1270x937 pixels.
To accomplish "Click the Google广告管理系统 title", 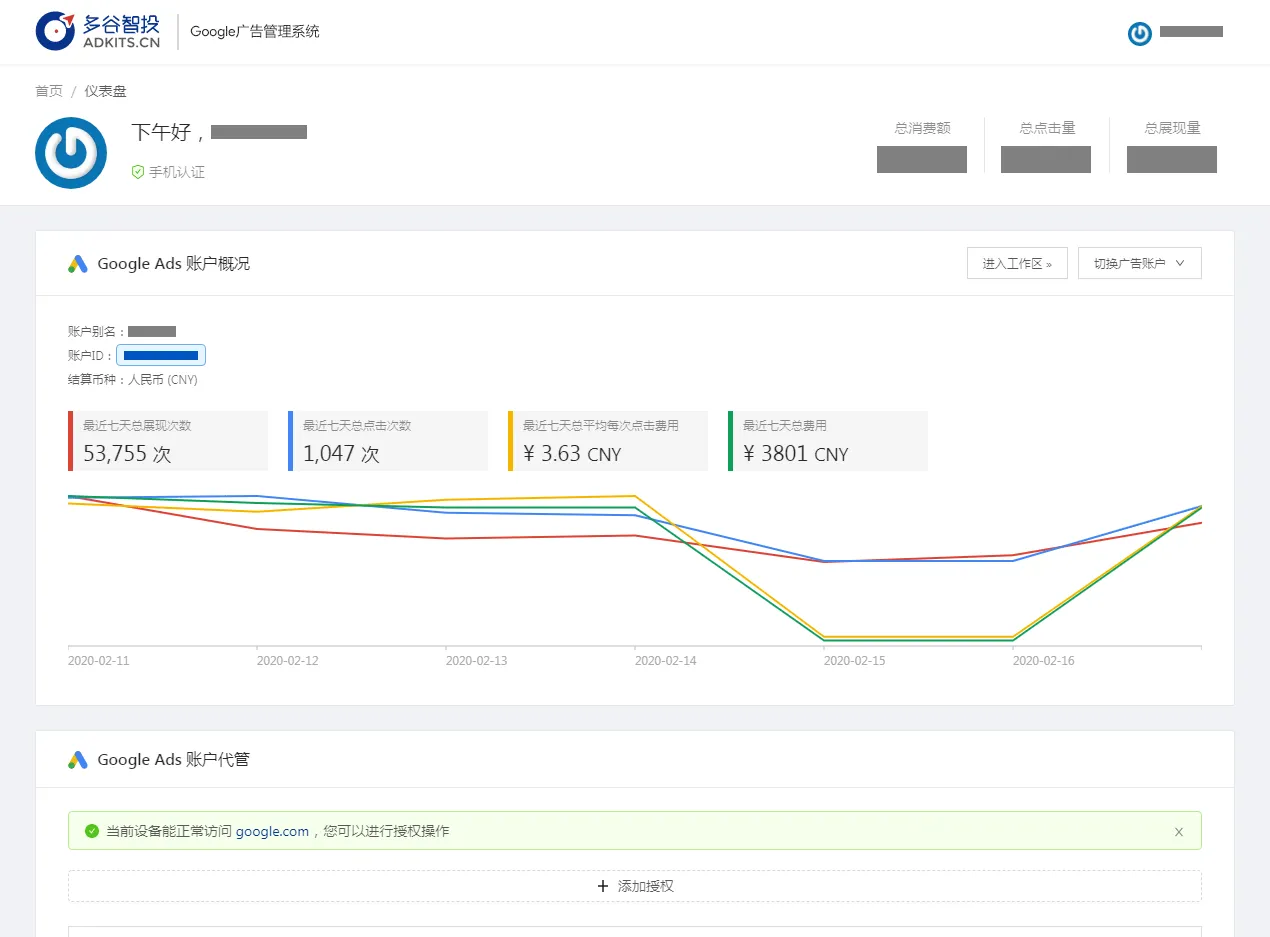I will tap(255, 32).
